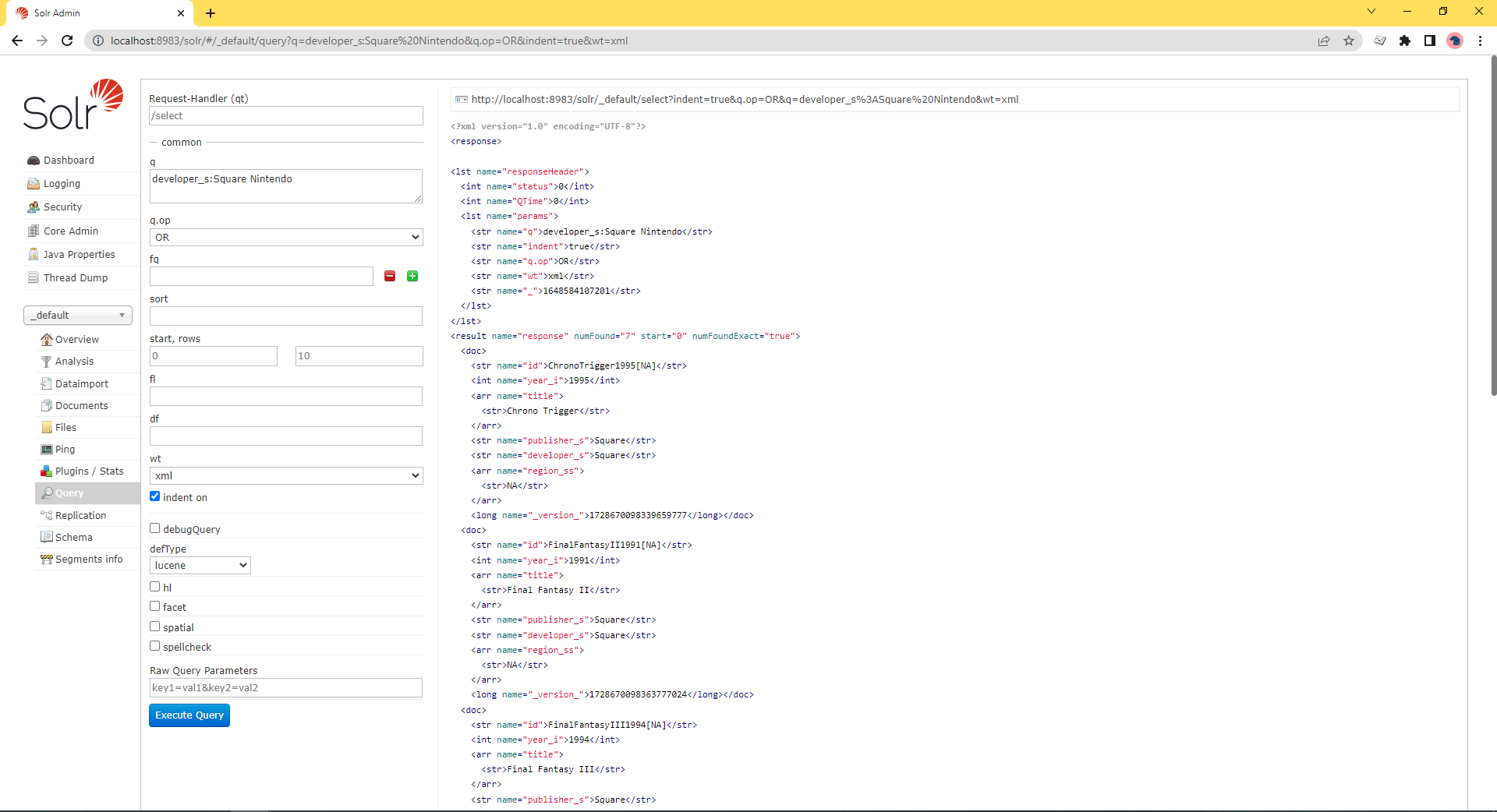
Task: Click the Plugins / Stats link
Action: [x=89, y=471]
